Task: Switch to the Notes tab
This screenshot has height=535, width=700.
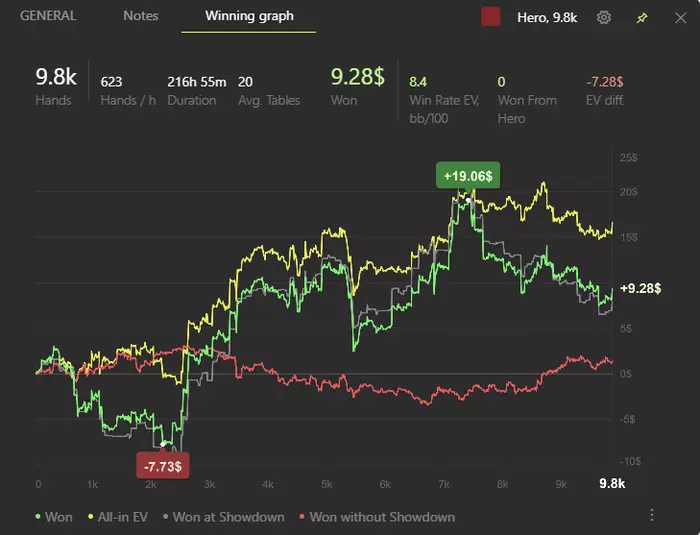Action: 141,16
